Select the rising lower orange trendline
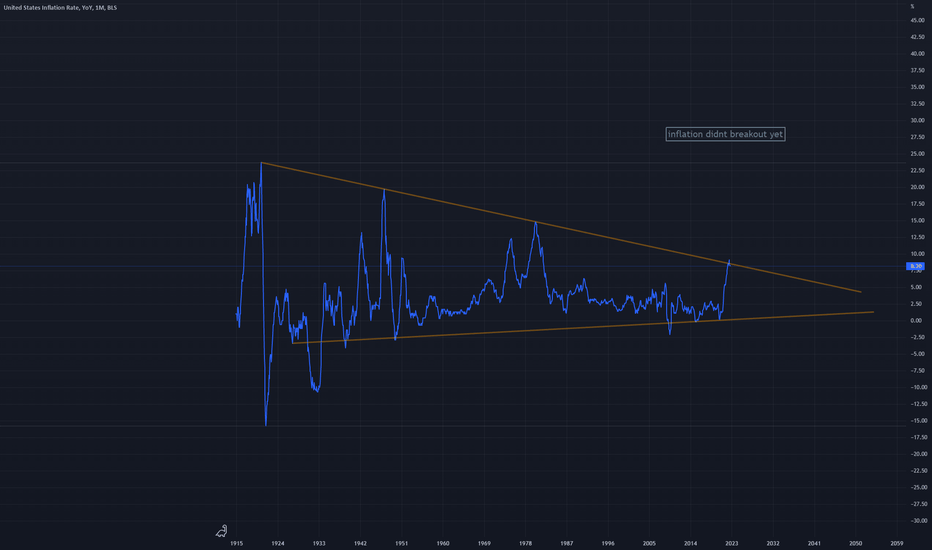Screen dimensions: 932x550 coord(582,328)
